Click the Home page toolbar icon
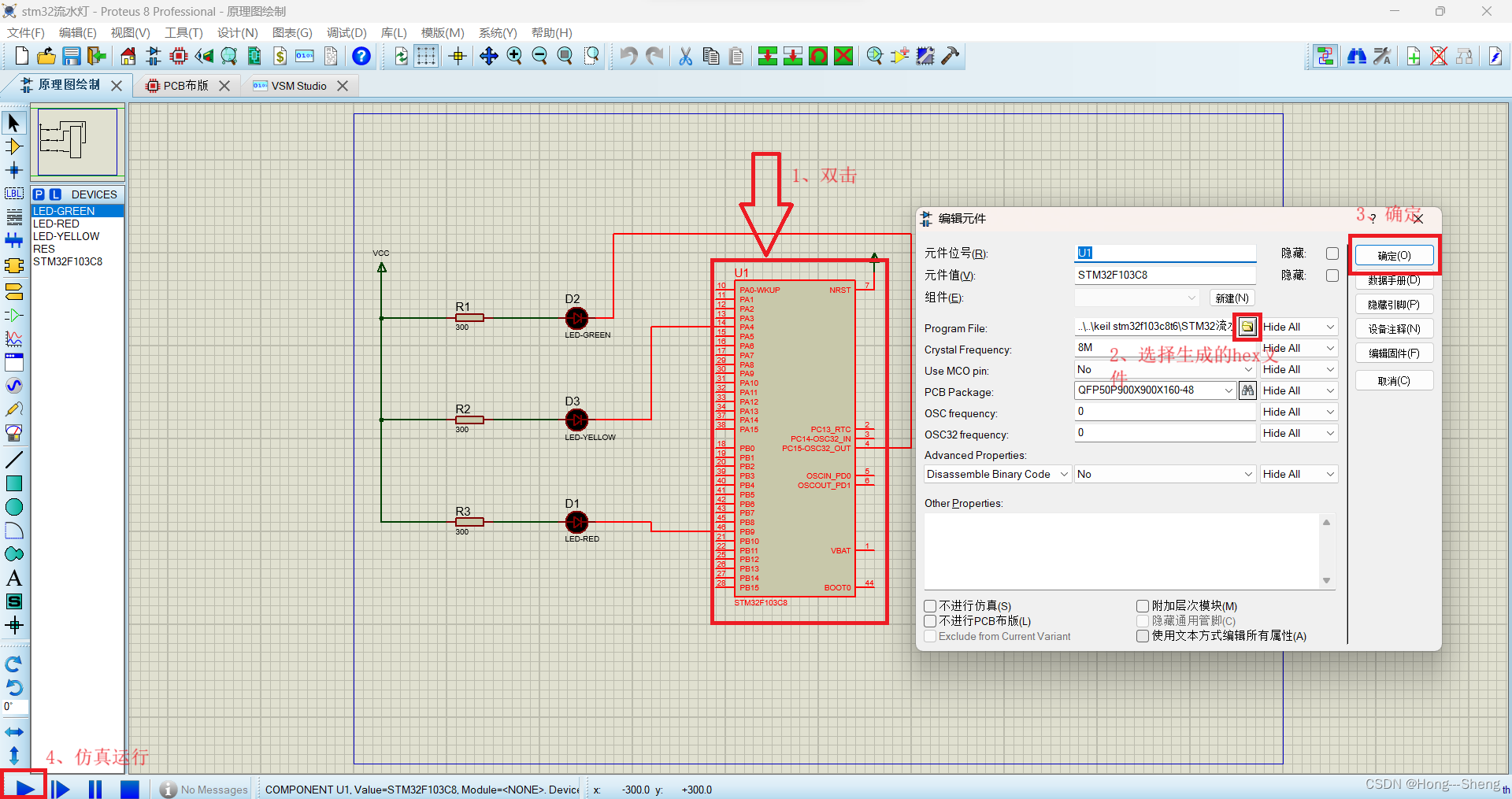 point(128,56)
